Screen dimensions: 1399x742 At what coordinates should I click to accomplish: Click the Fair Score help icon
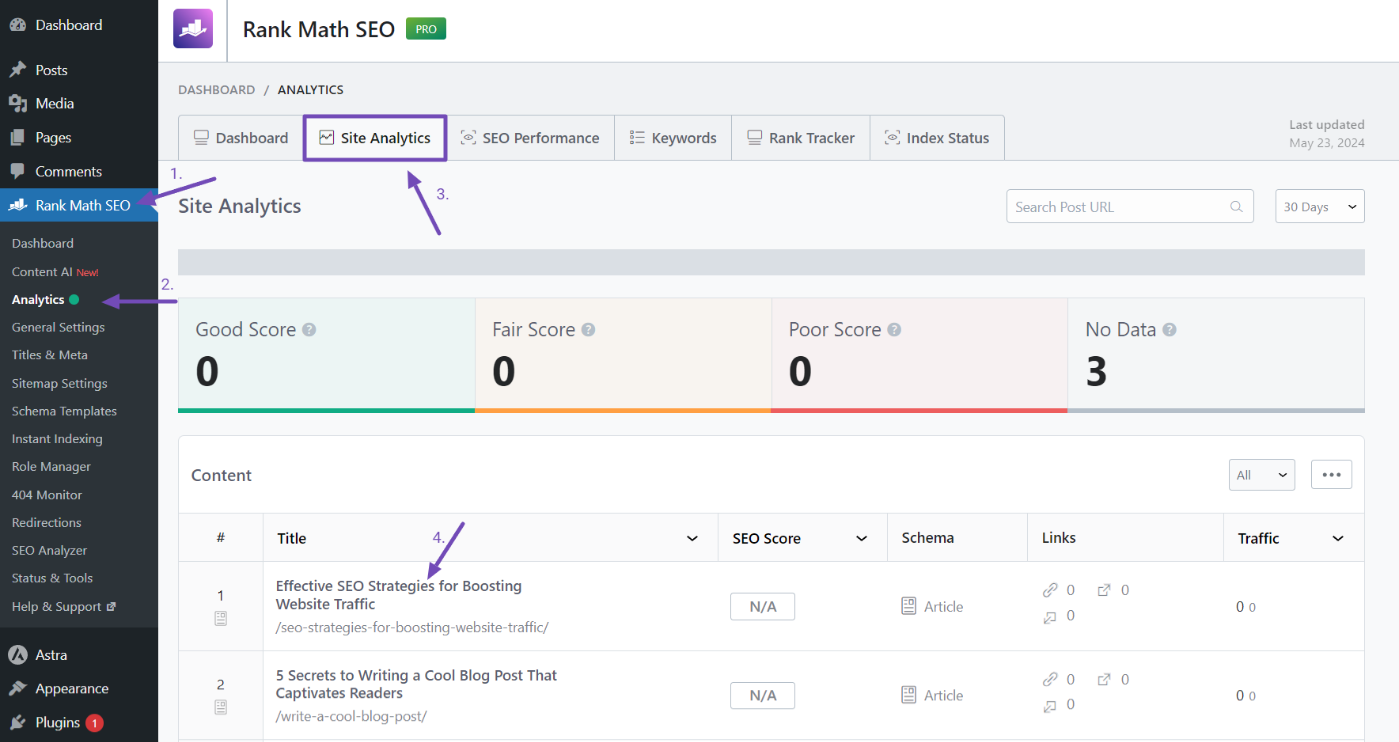[588, 329]
